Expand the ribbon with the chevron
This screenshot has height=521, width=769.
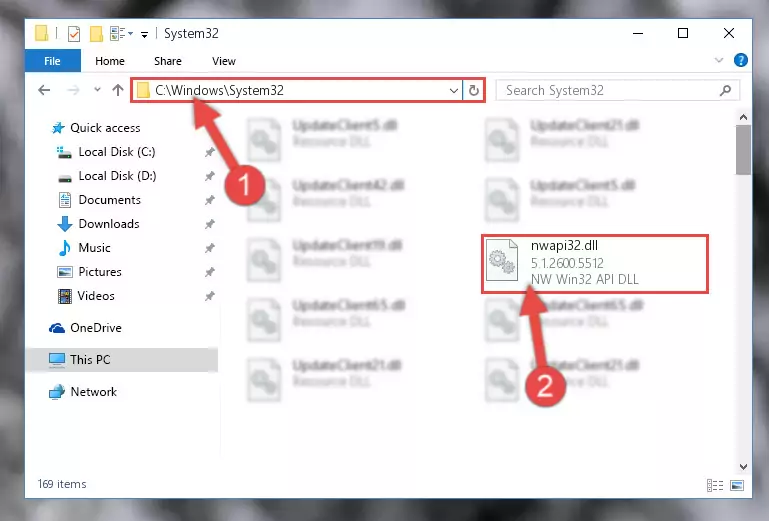[719, 60]
